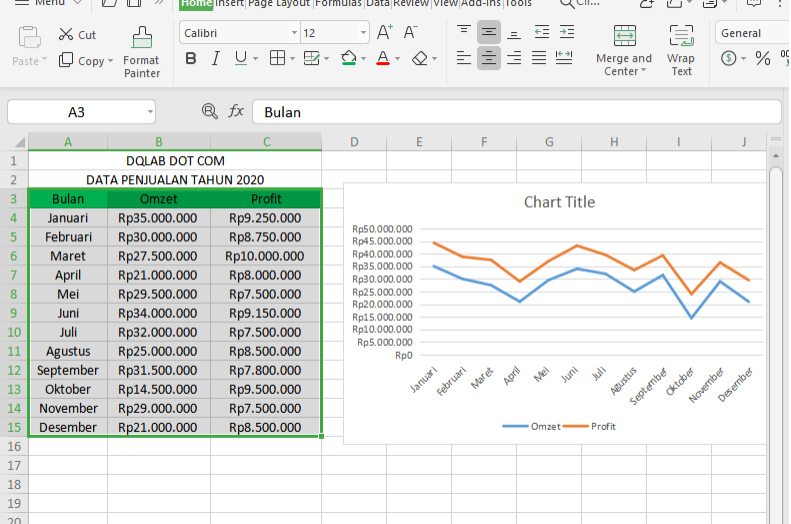This screenshot has width=791, height=524.
Task: Toggle underline formatting
Action: click(x=240, y=59)
